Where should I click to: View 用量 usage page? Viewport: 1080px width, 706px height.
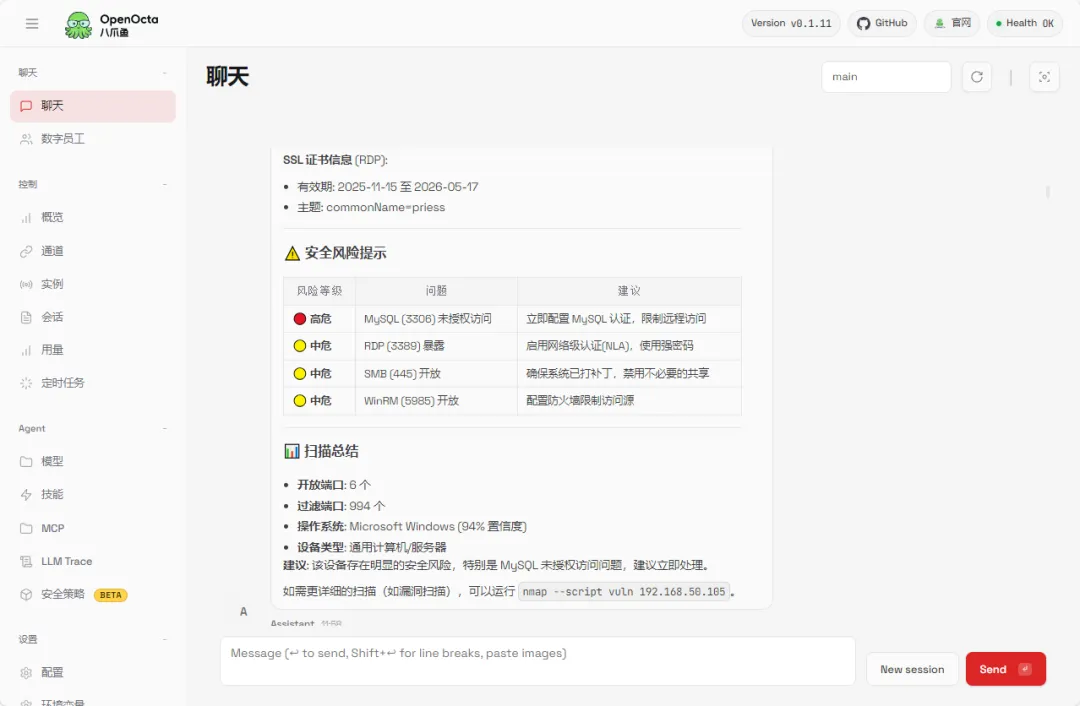click(93, 350)
